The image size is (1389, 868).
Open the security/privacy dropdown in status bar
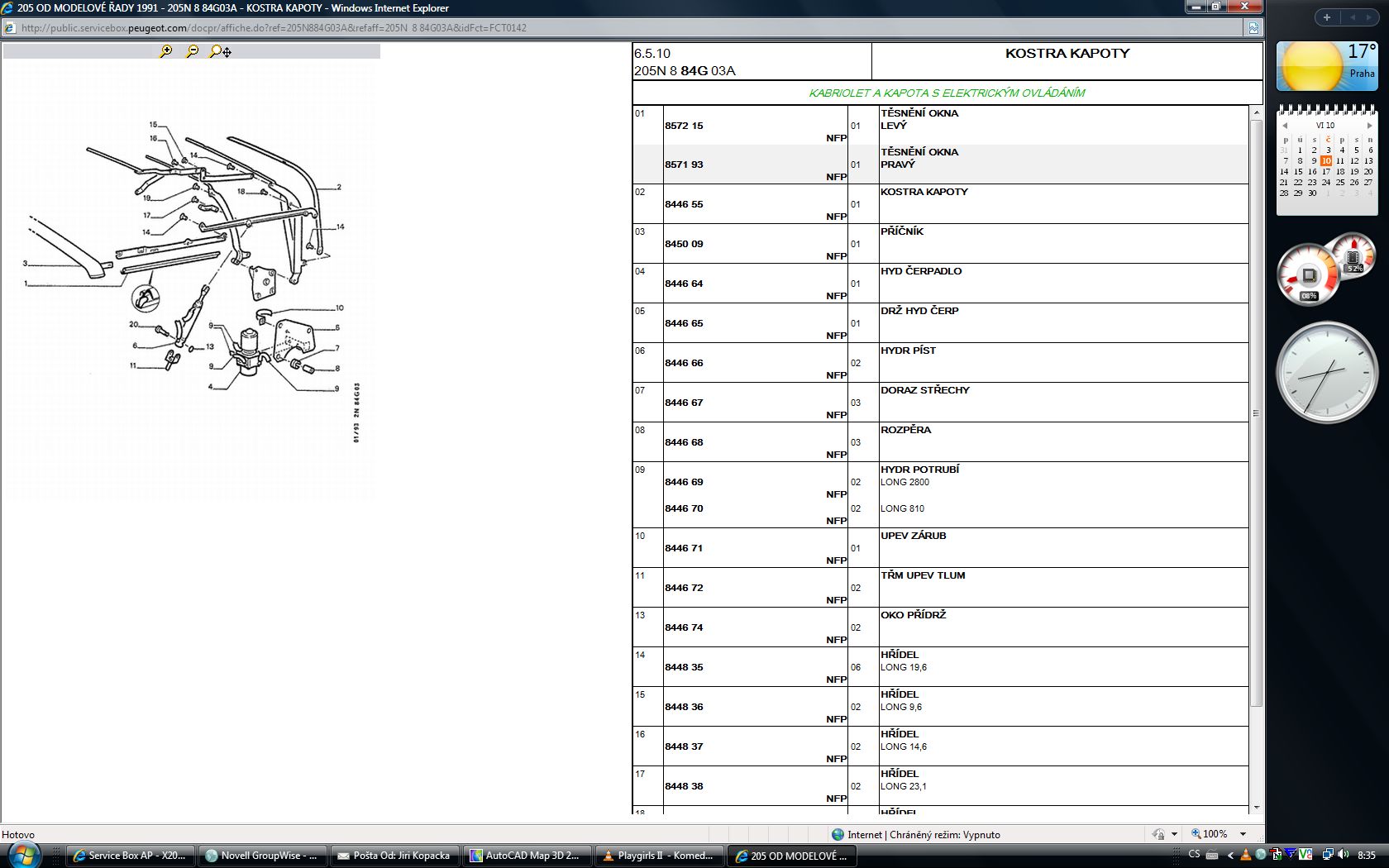[x=1174, y=835]
